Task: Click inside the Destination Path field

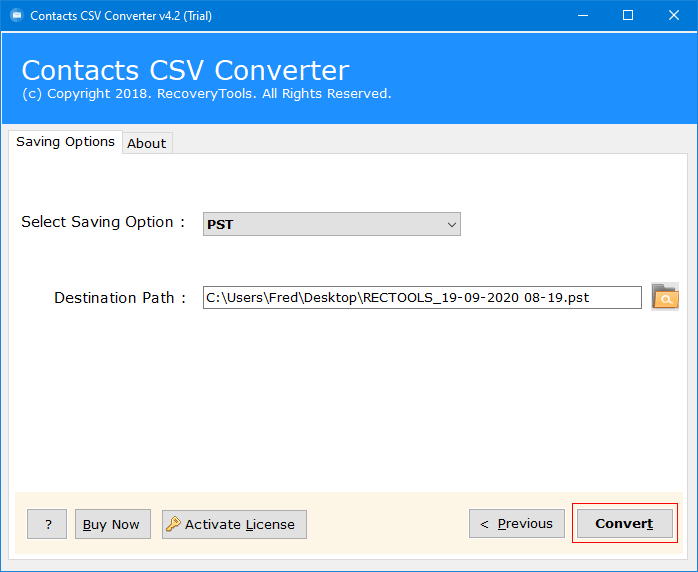Action: pyautogui.click(x=422, y=297)
